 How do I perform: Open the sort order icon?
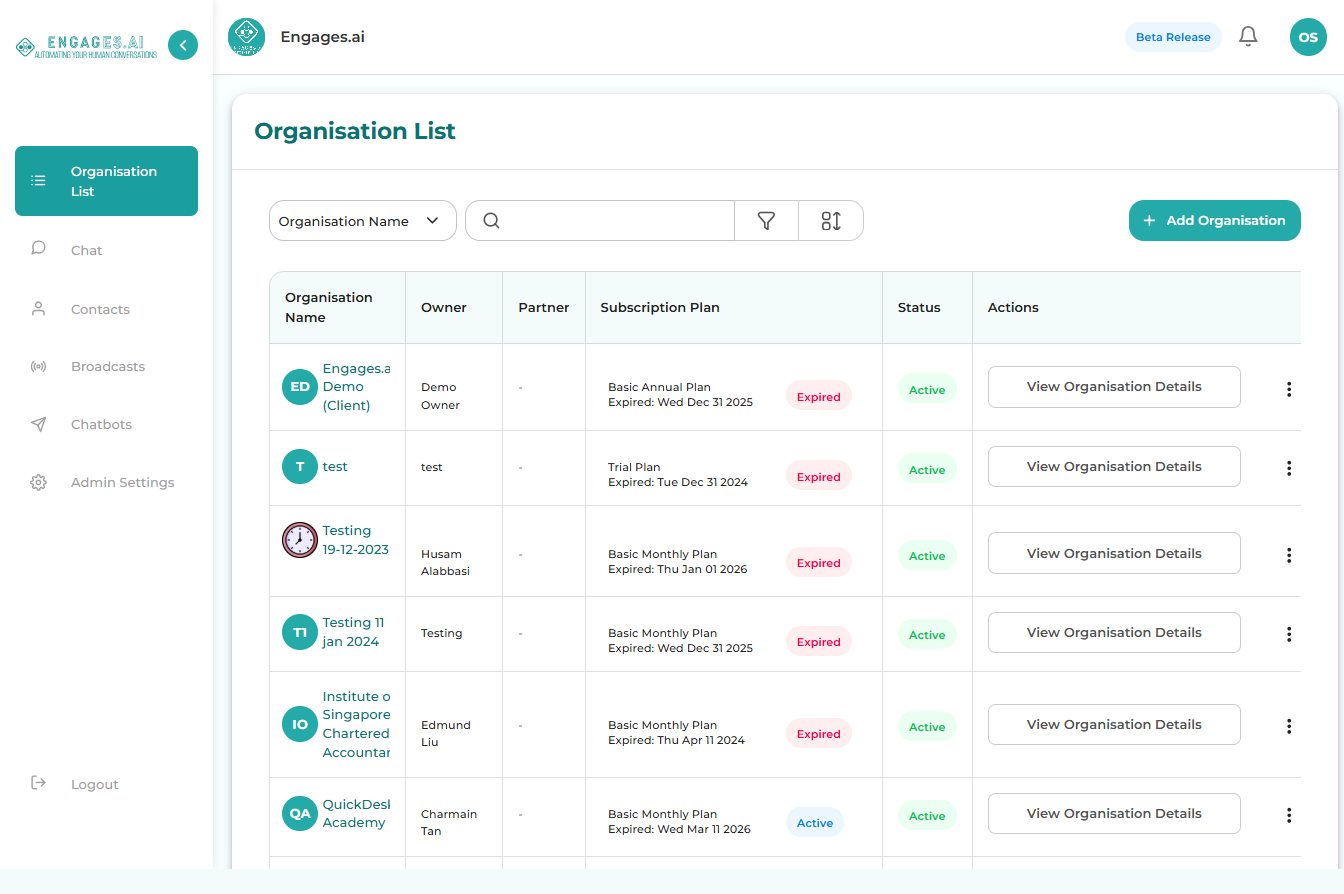pos(831,221)
